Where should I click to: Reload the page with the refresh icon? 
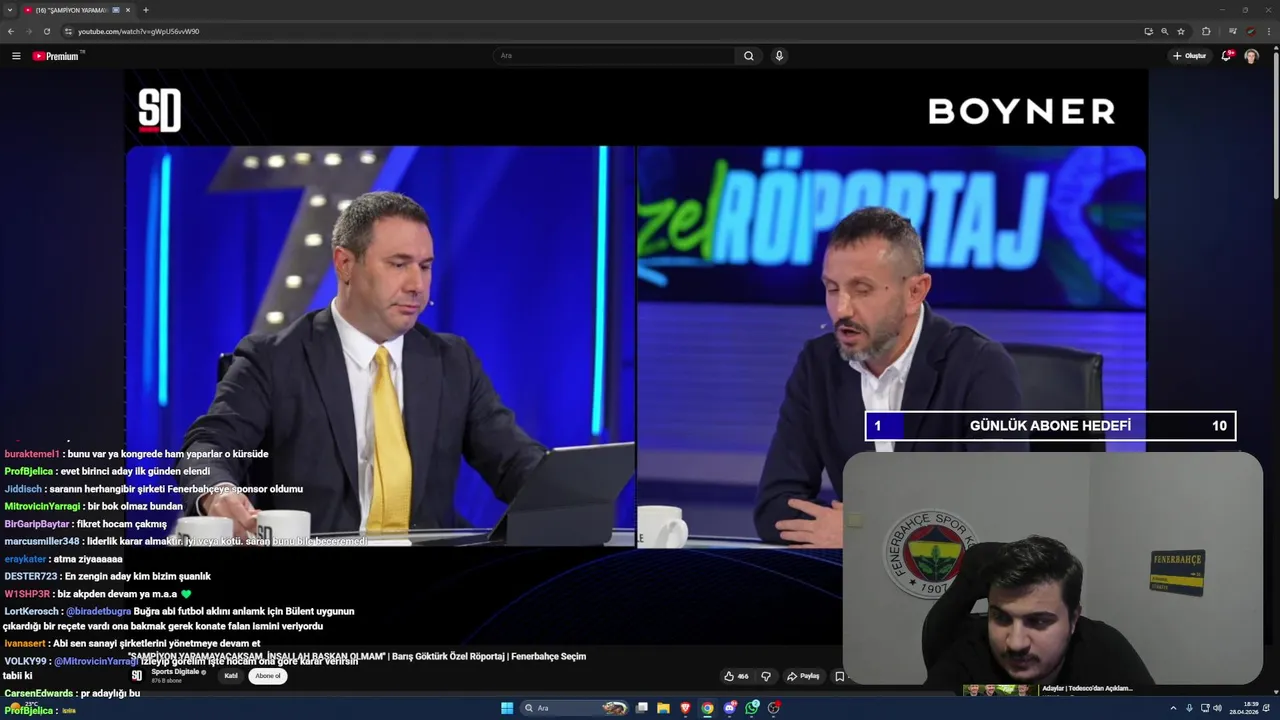click(x=46, y=31)
